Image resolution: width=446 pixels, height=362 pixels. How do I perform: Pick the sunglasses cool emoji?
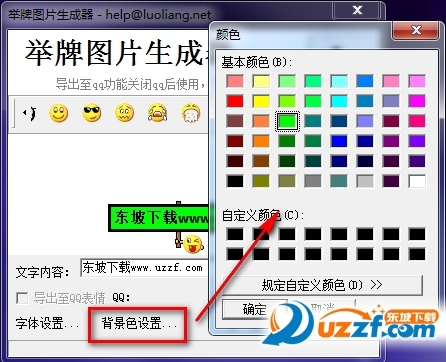(x=91, y=113)
